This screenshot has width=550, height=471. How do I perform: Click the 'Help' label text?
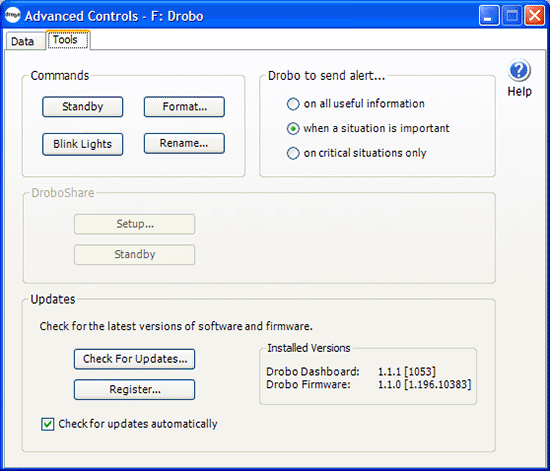[519, 92]
